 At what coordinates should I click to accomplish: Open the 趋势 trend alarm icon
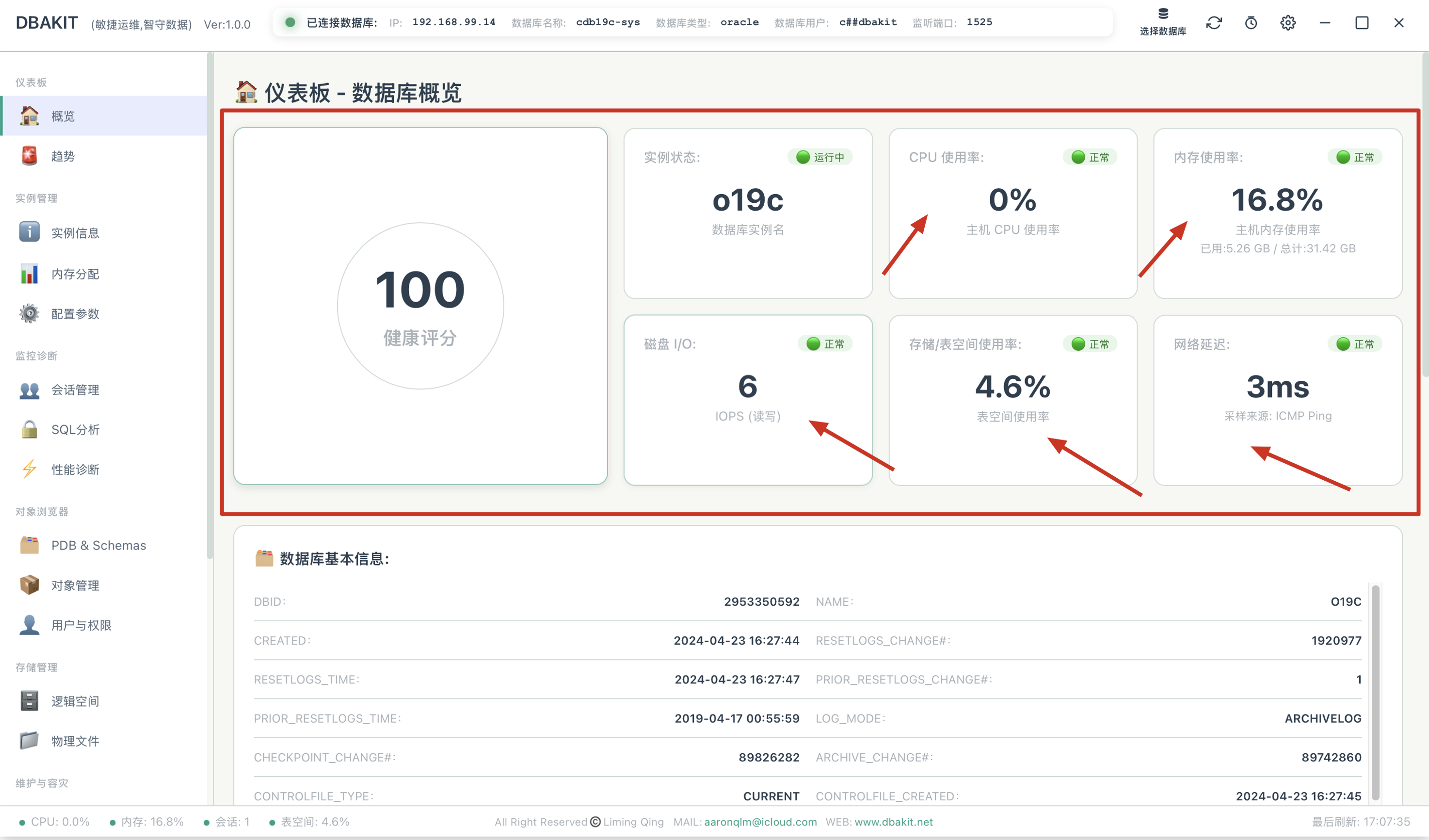[30, 156]
